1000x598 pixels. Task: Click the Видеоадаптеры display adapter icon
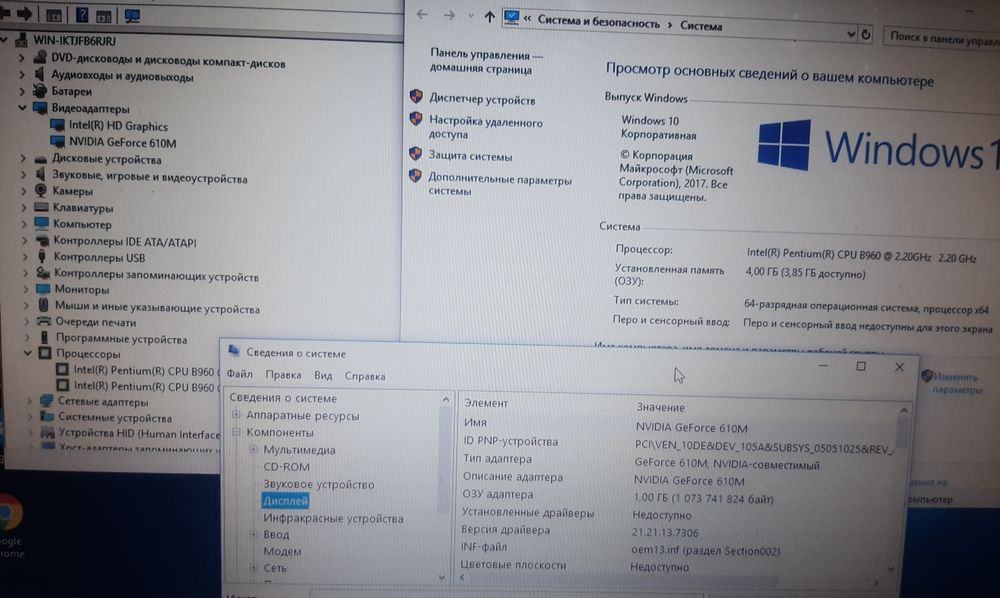(x=40, y=108)
